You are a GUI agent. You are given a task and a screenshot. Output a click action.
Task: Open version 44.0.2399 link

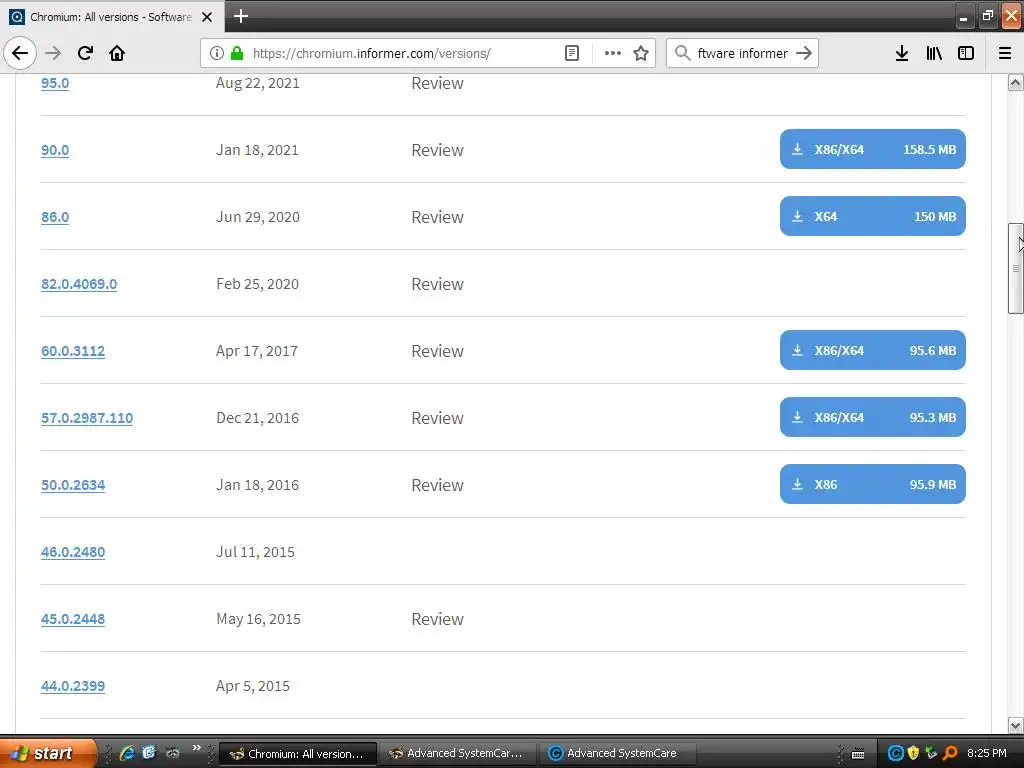click(73, 686)
